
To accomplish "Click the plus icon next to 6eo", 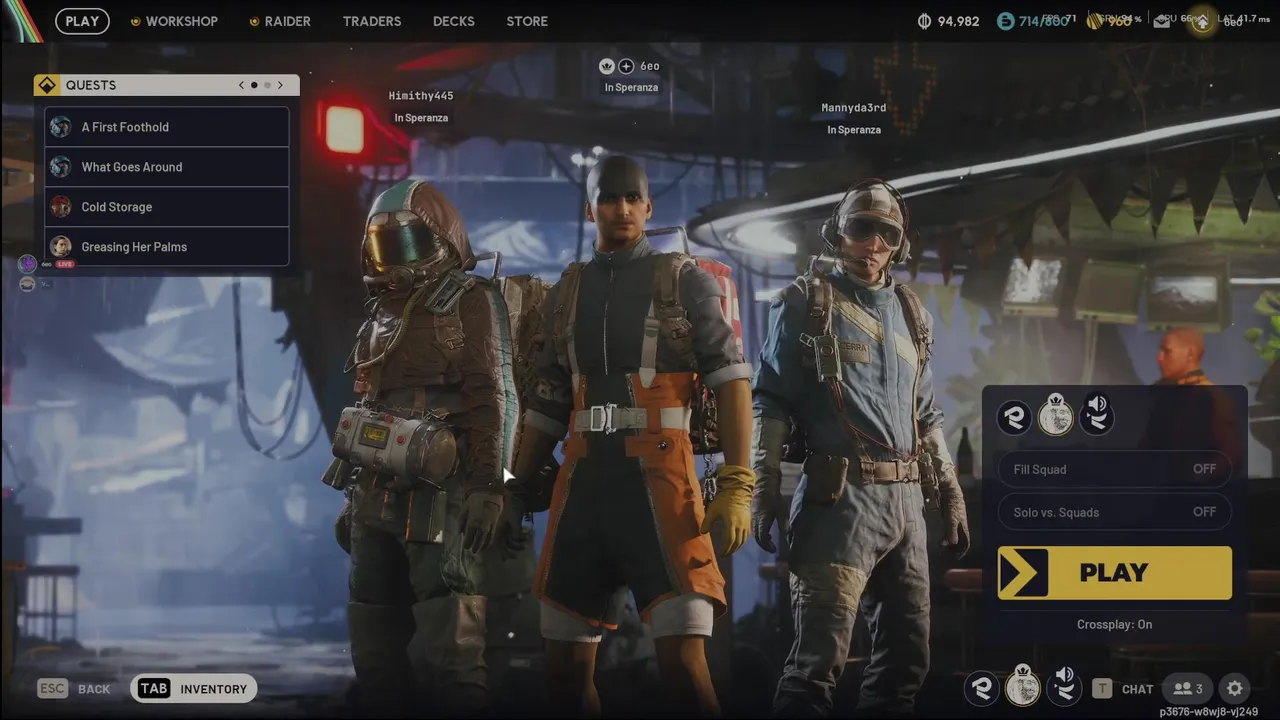I will pos(626,66).
